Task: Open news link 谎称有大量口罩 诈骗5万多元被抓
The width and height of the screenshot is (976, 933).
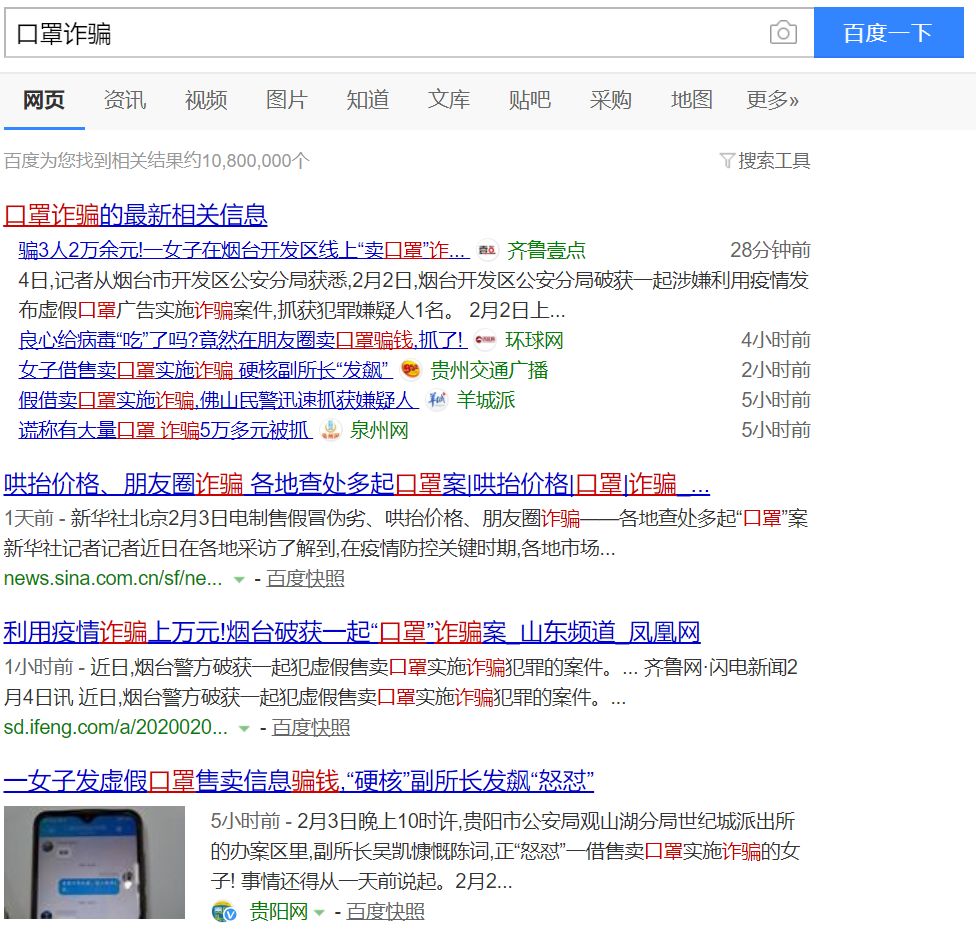Action: (x=165, y=430)
